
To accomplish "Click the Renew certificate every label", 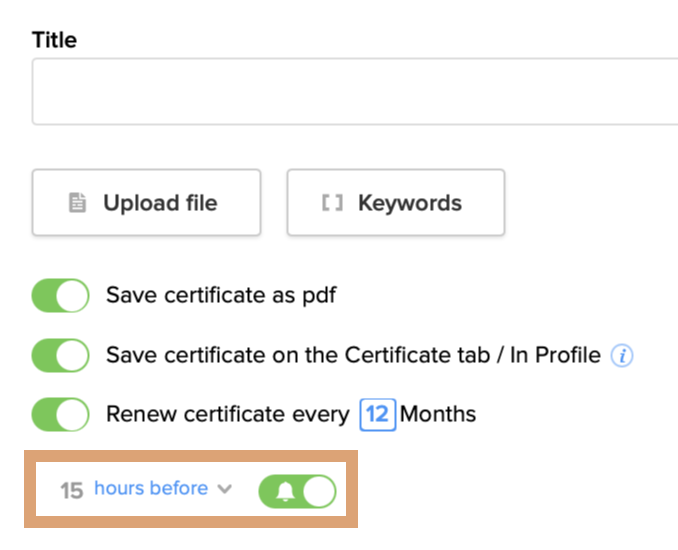I will pyautogui.click(x=228, y=414).
